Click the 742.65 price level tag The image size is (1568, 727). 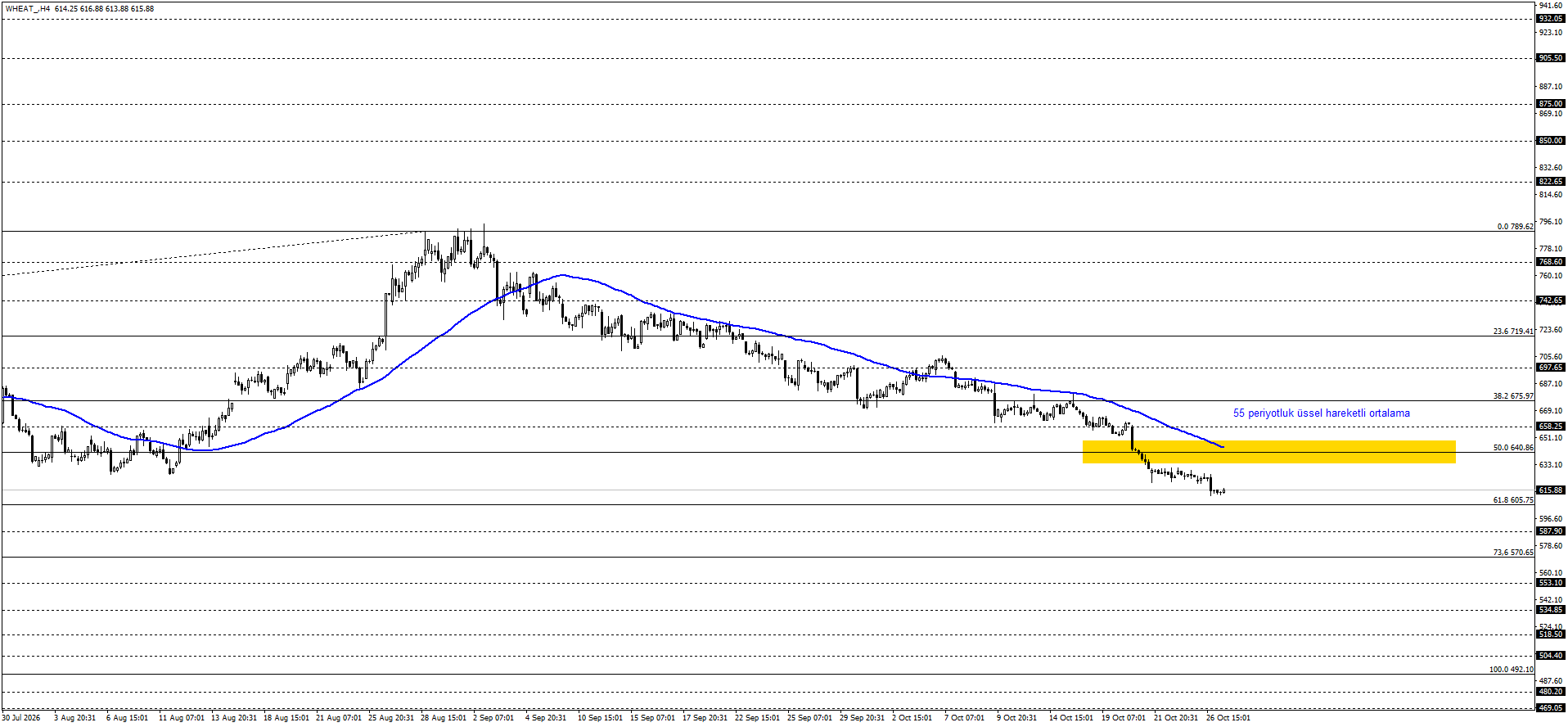coord(1551,300)
